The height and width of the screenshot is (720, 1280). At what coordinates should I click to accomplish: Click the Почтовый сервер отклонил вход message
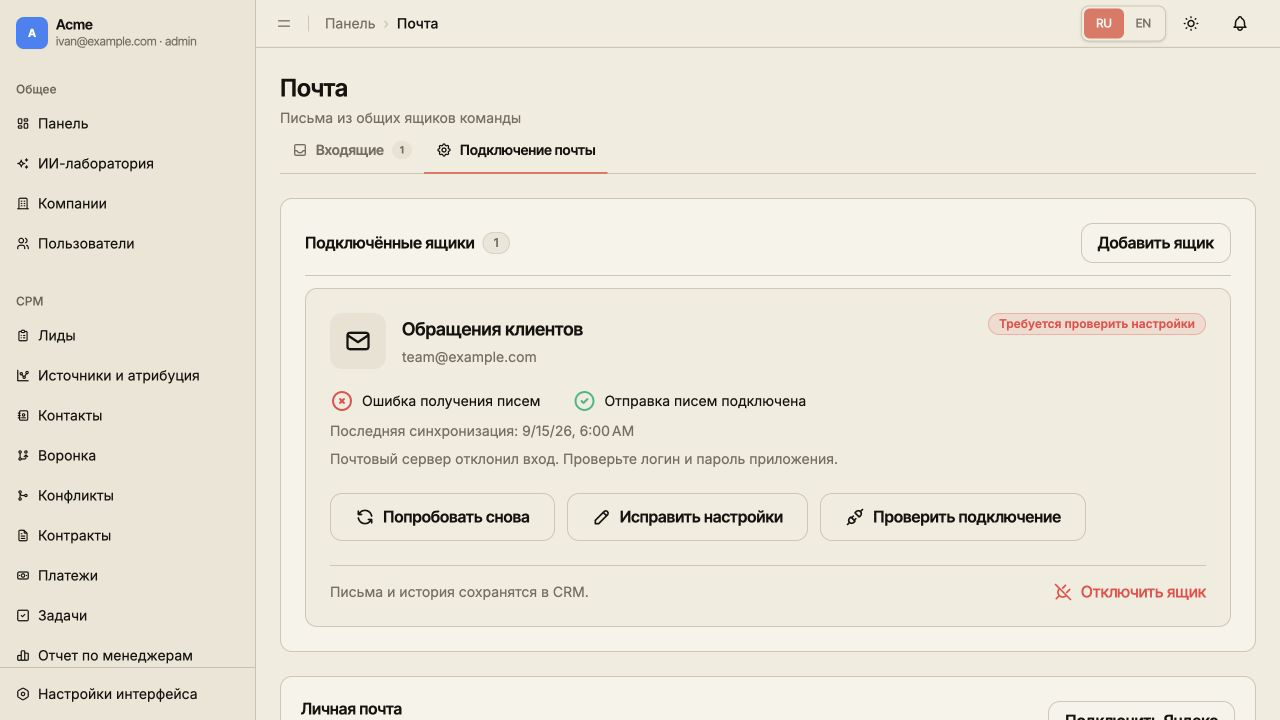click(584, 459)
